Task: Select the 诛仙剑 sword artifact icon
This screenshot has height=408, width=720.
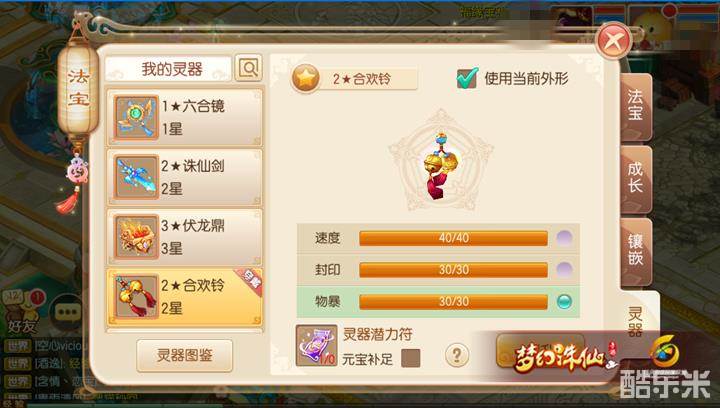Action: click(x=135, y=177)
